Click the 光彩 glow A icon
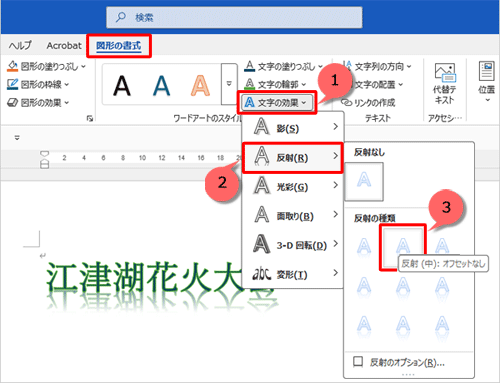500x383 pixels. point(261,185)
